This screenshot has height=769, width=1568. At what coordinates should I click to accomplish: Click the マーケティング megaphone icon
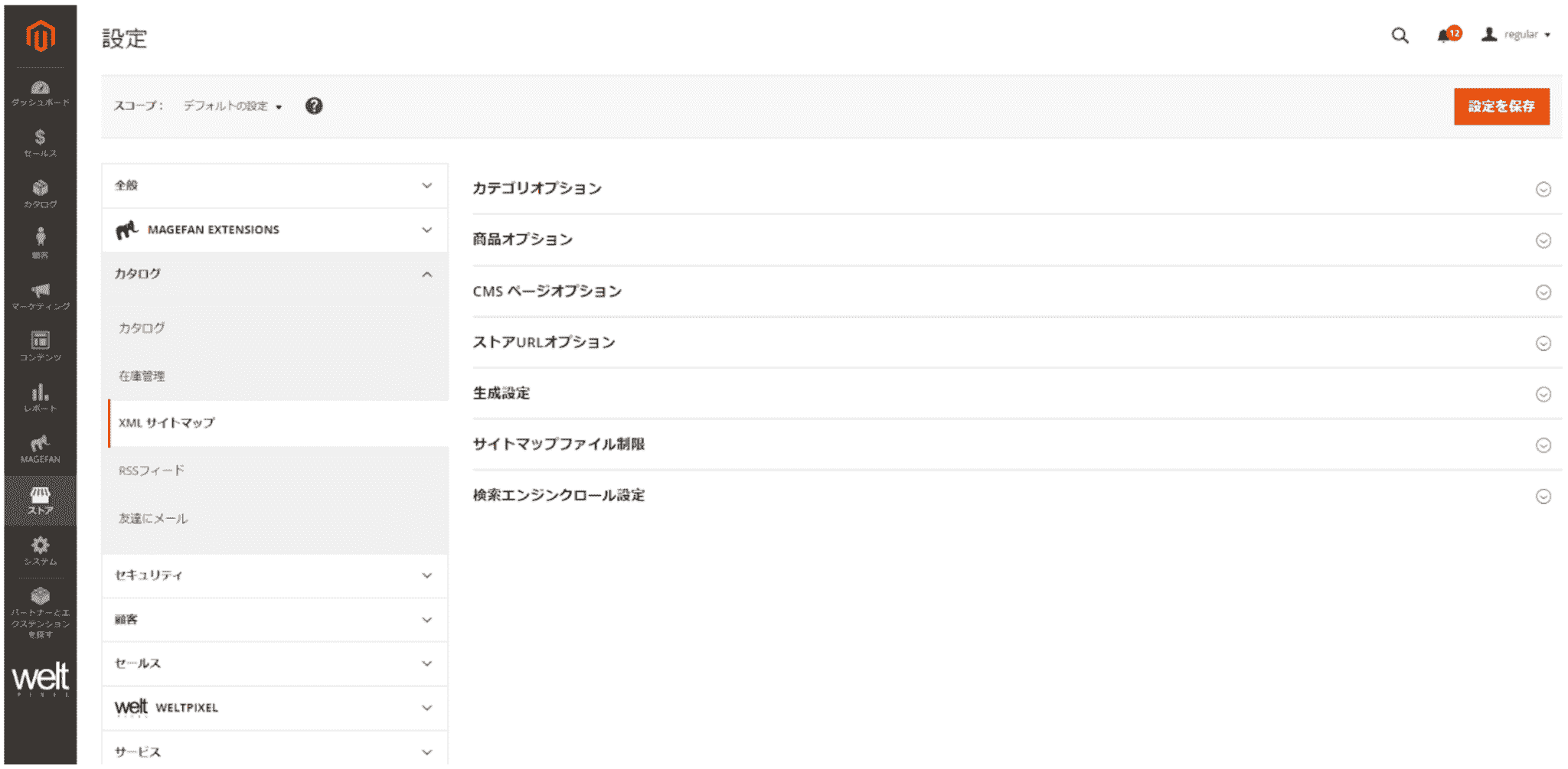(41, 293)
